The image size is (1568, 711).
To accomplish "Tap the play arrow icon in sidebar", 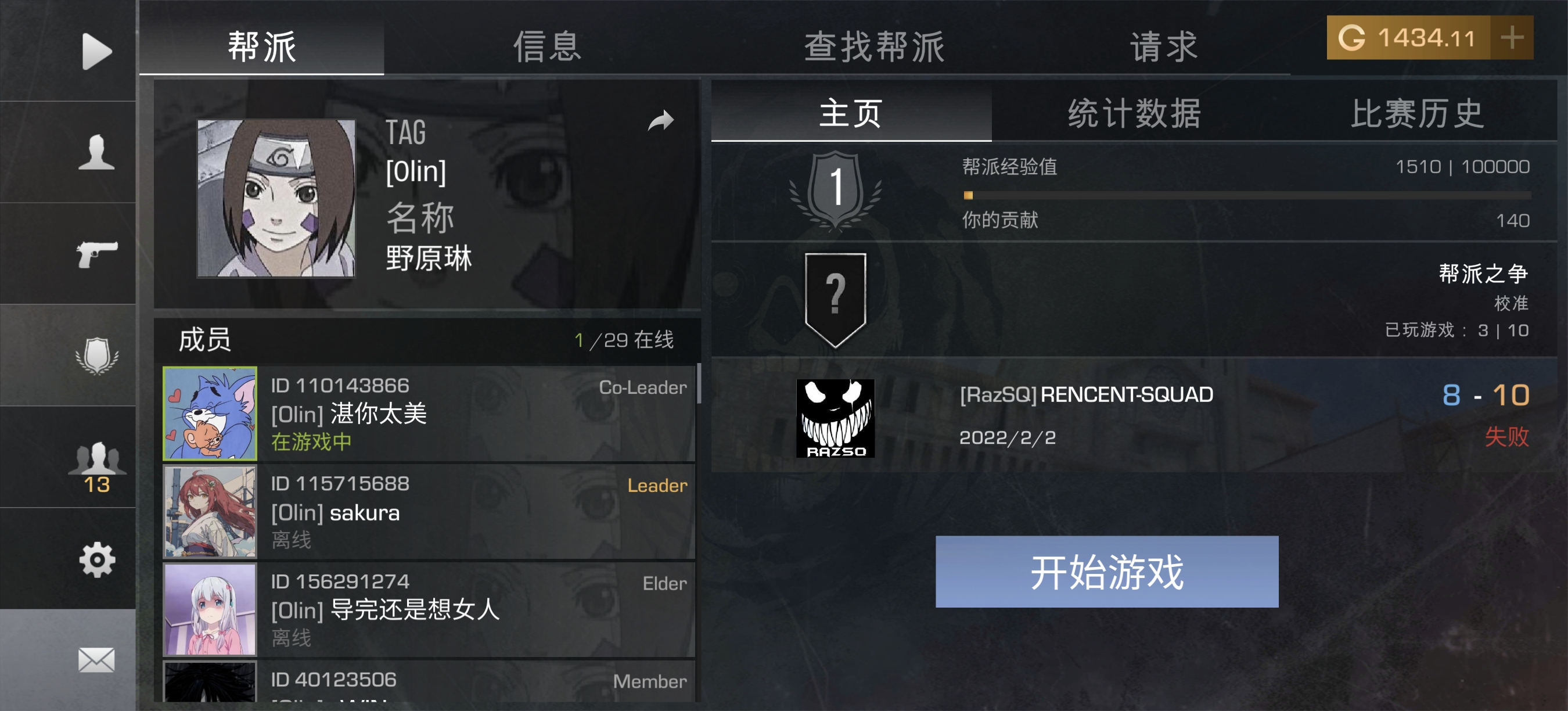I will (x=97, y=51).
